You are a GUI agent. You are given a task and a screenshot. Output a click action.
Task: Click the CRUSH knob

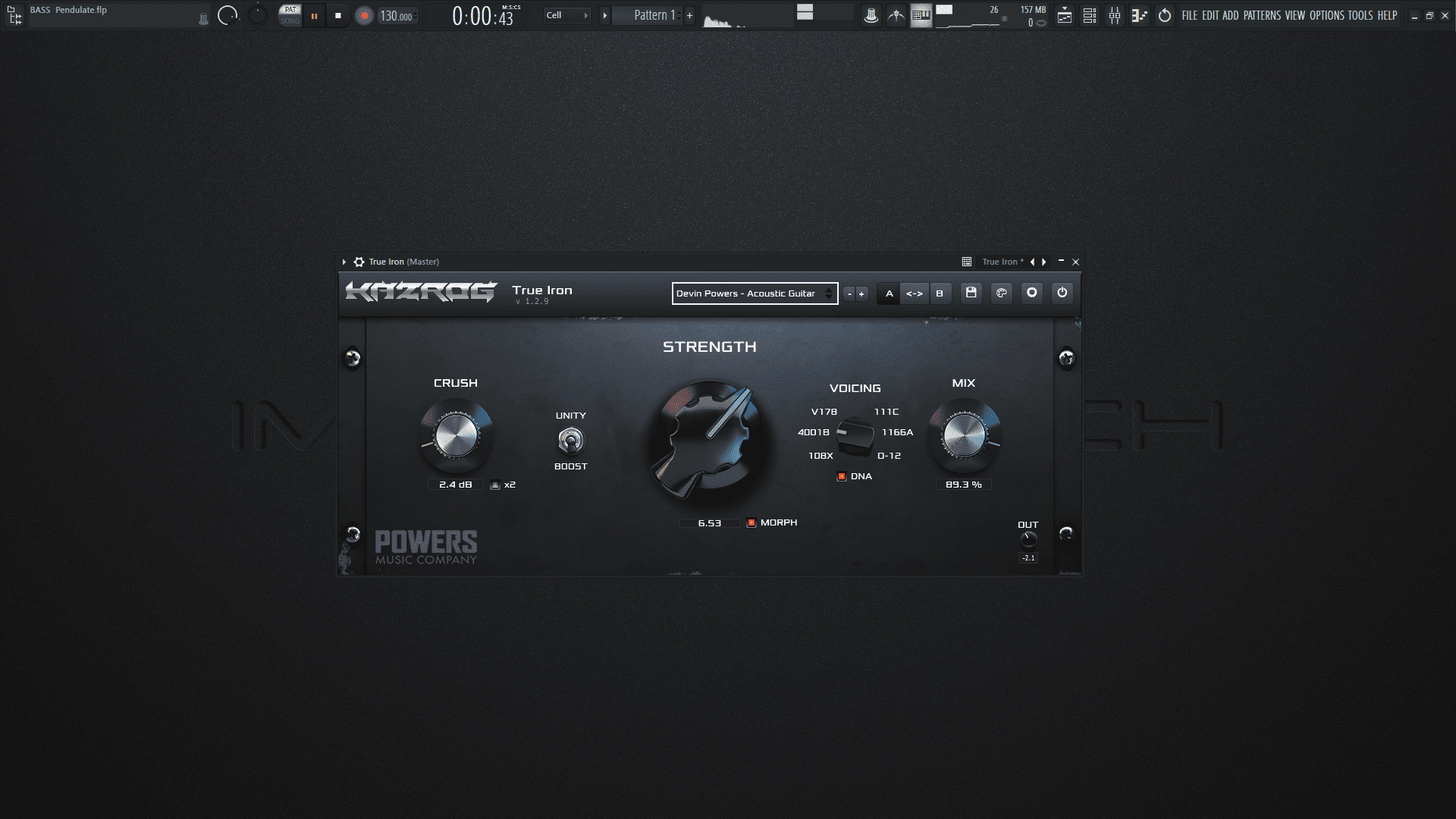tap(457, 435)
